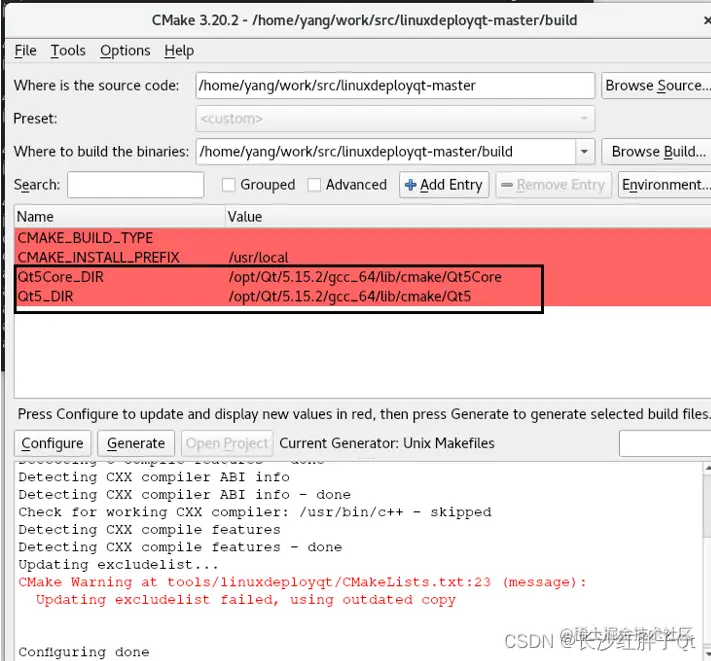Open the Tools menu
This screenshot has height=661, width=711.
pos(68,50)
